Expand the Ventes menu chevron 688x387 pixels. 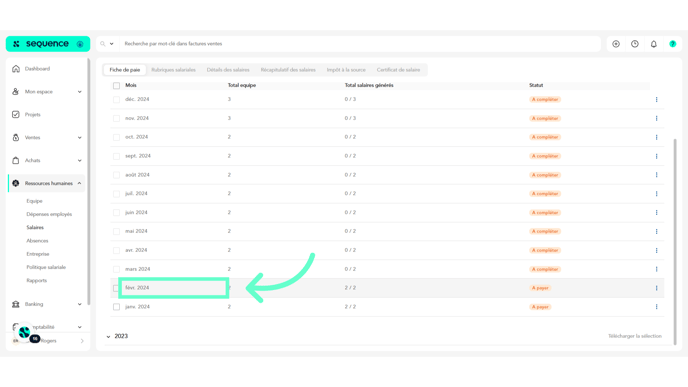point(79,137)
